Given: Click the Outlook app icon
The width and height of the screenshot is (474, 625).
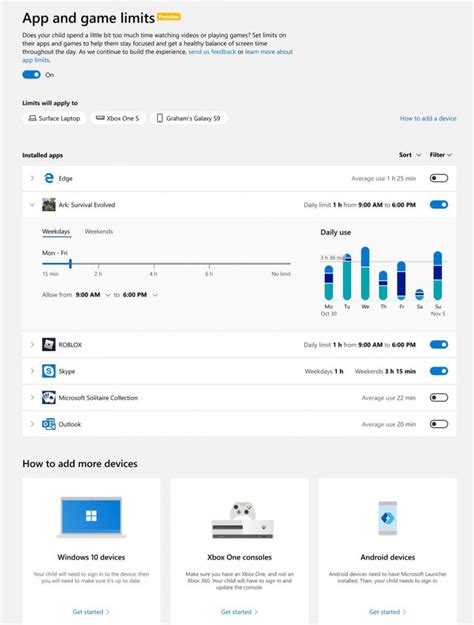Looking at the screenshot, I should point(49,424).
